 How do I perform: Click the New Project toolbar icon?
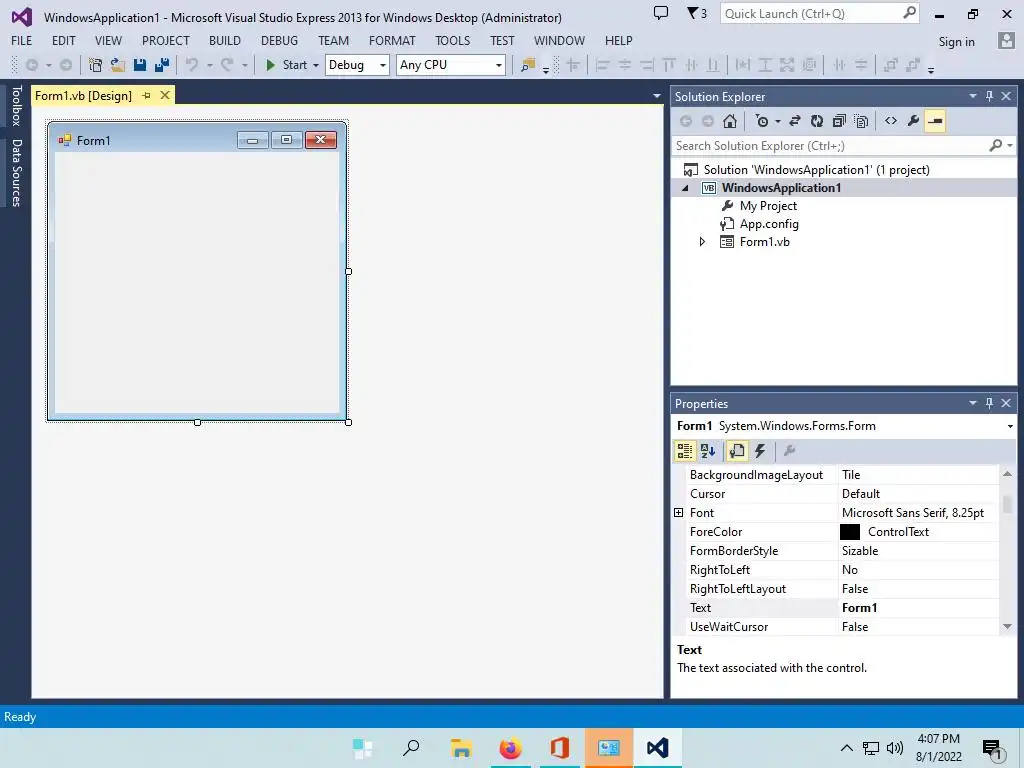(95, 65)
